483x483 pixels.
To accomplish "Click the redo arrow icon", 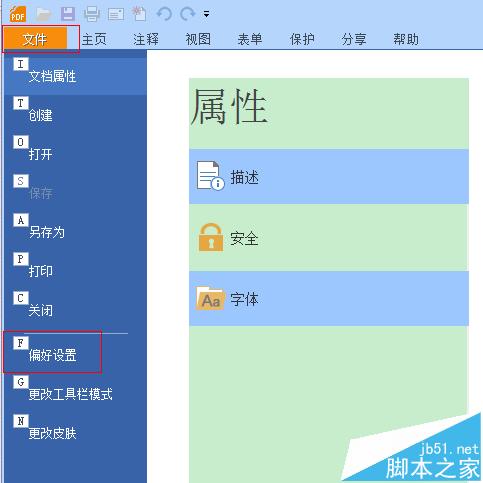I will coord(188,14).
